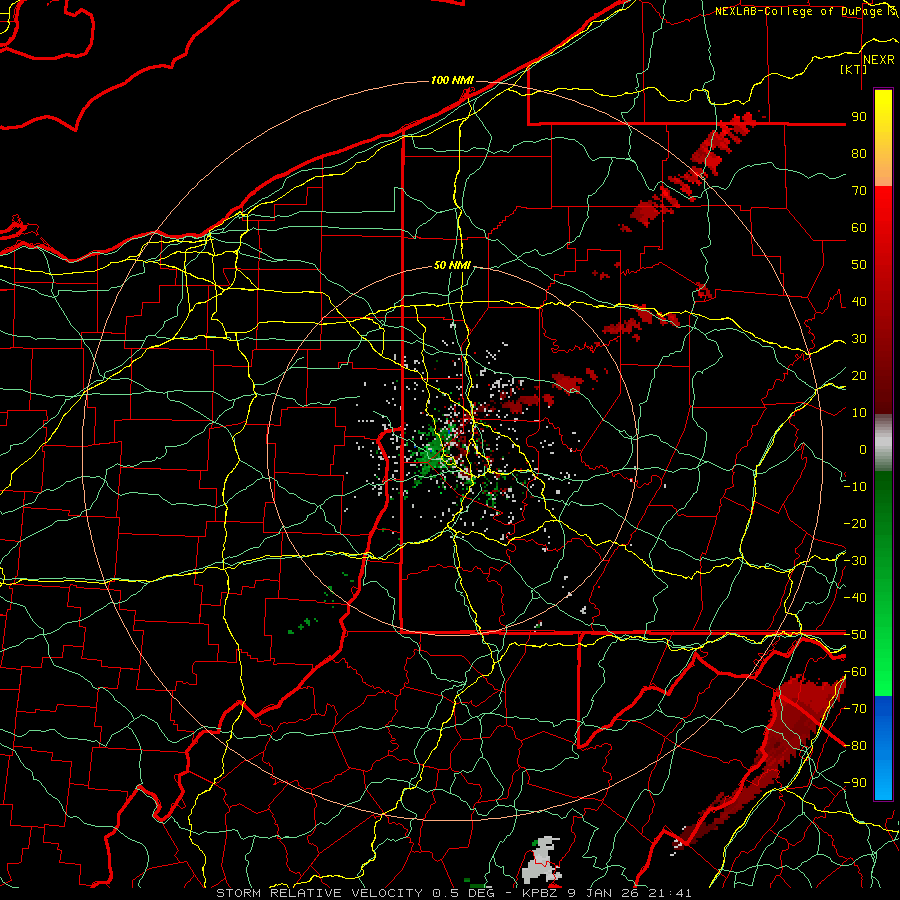This screenshot has height=900, width=900.
Task: Select the -60 value on the velocity scale
Action: (x=855, y=672)
